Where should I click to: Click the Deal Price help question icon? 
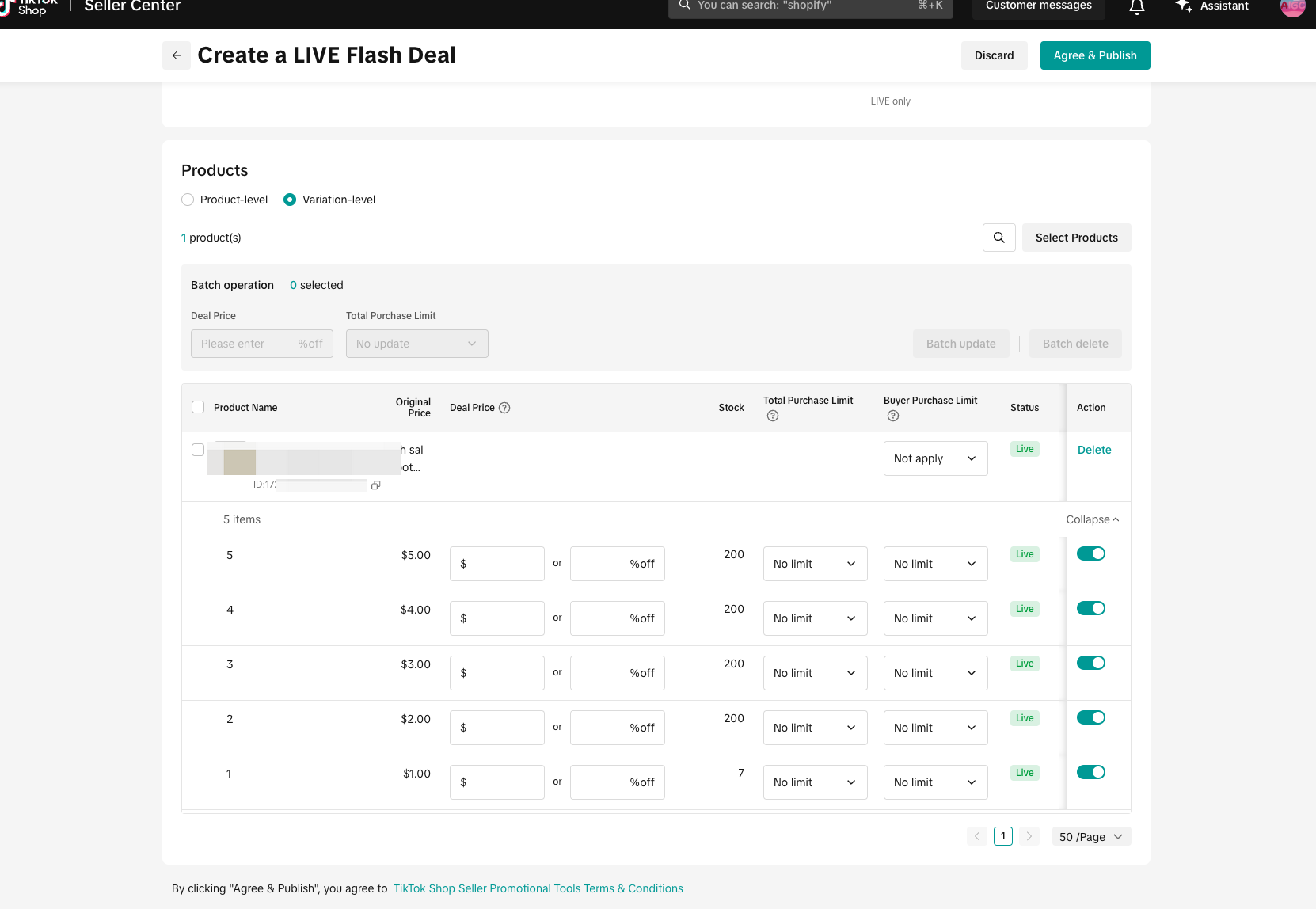tap(504, 408)
